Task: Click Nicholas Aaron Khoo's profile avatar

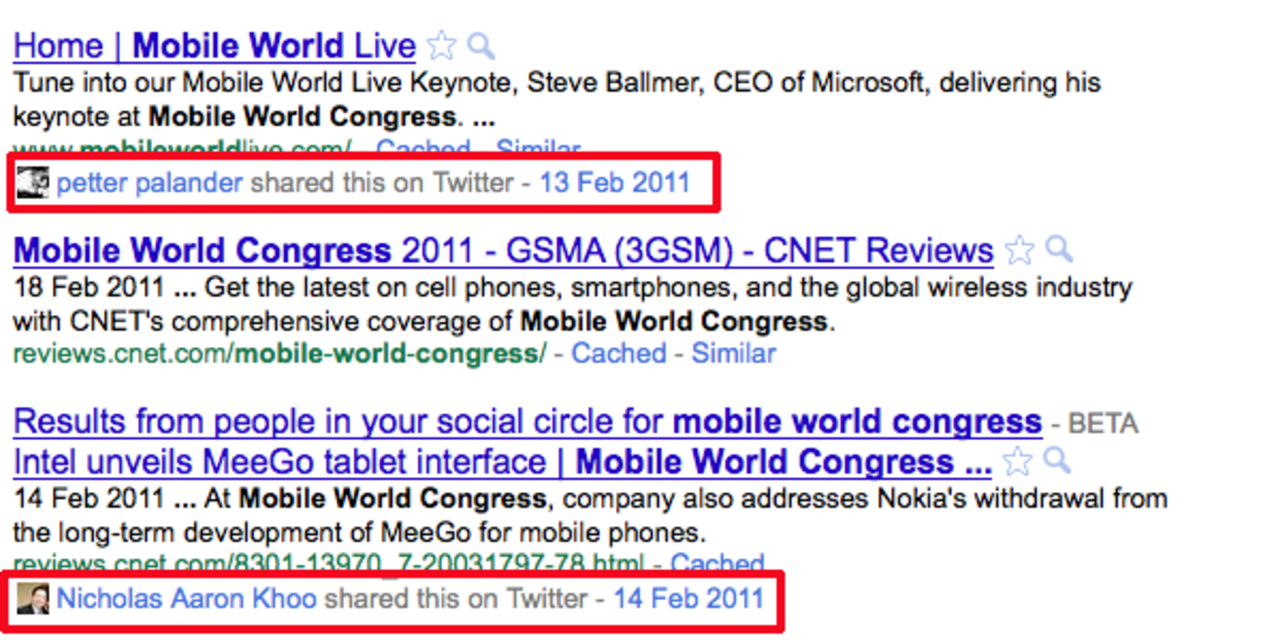Action: (32, 599)
